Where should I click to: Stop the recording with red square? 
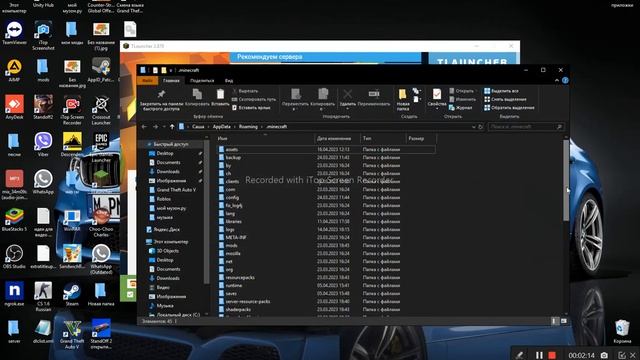tap(552, 356)
